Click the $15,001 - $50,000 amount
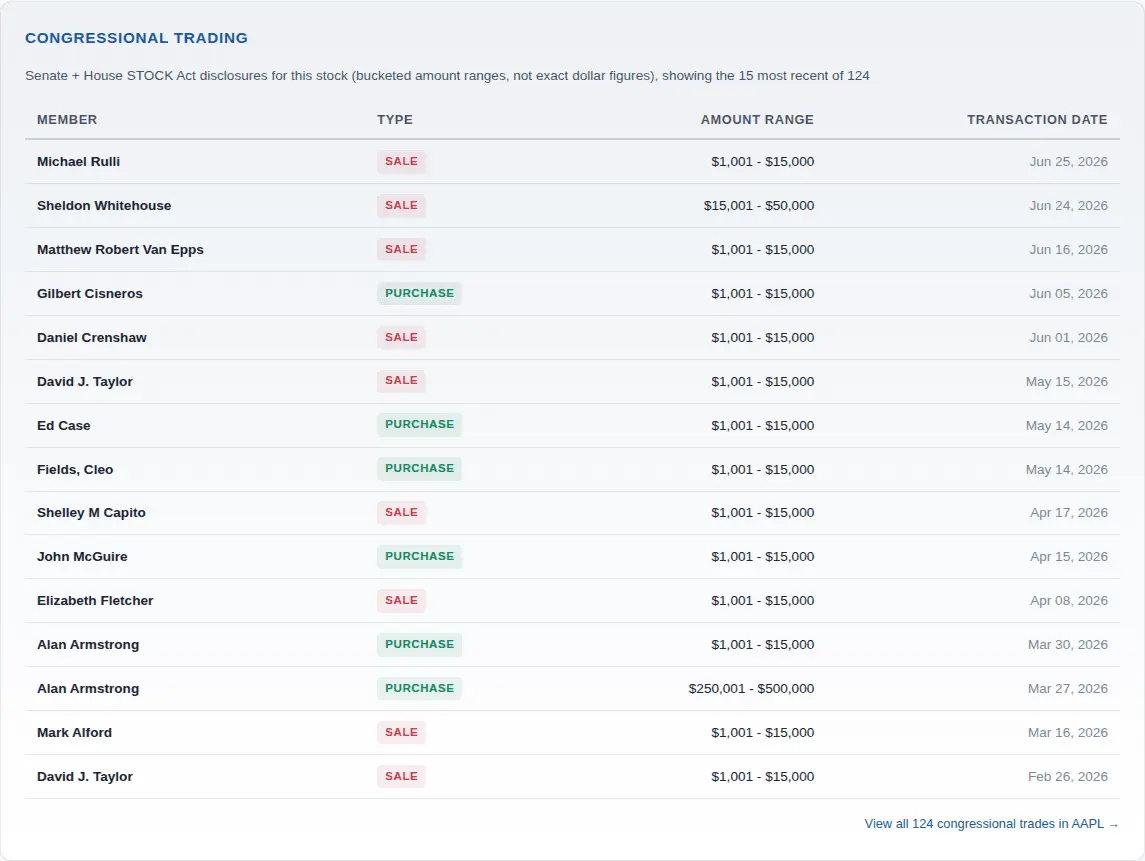 click(759, 206)
